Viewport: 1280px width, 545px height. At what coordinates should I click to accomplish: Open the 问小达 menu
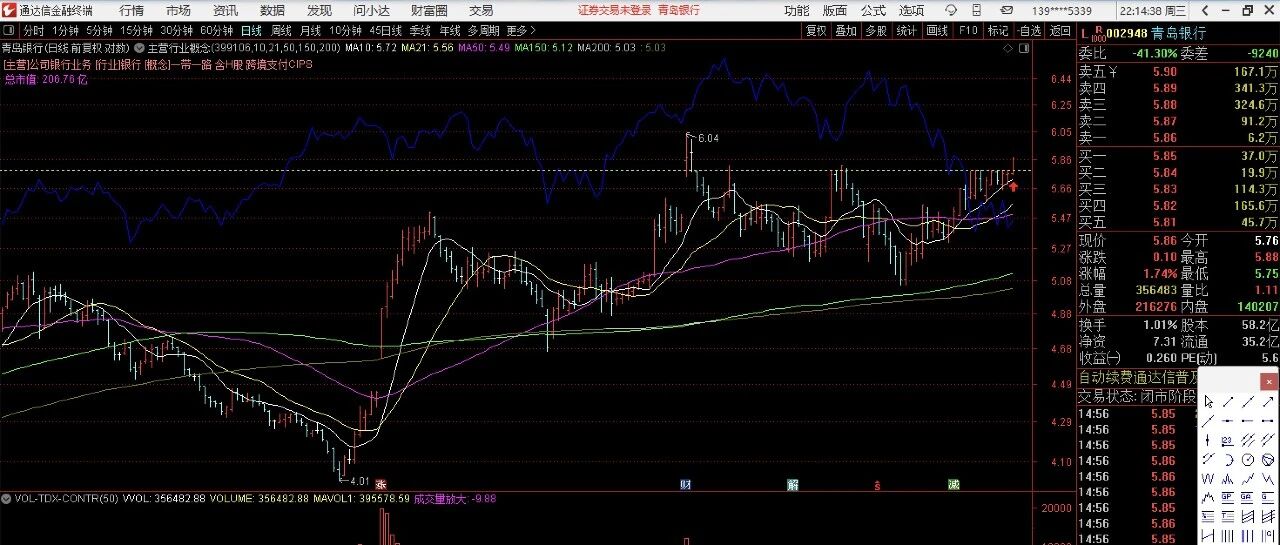coord(372,10)
